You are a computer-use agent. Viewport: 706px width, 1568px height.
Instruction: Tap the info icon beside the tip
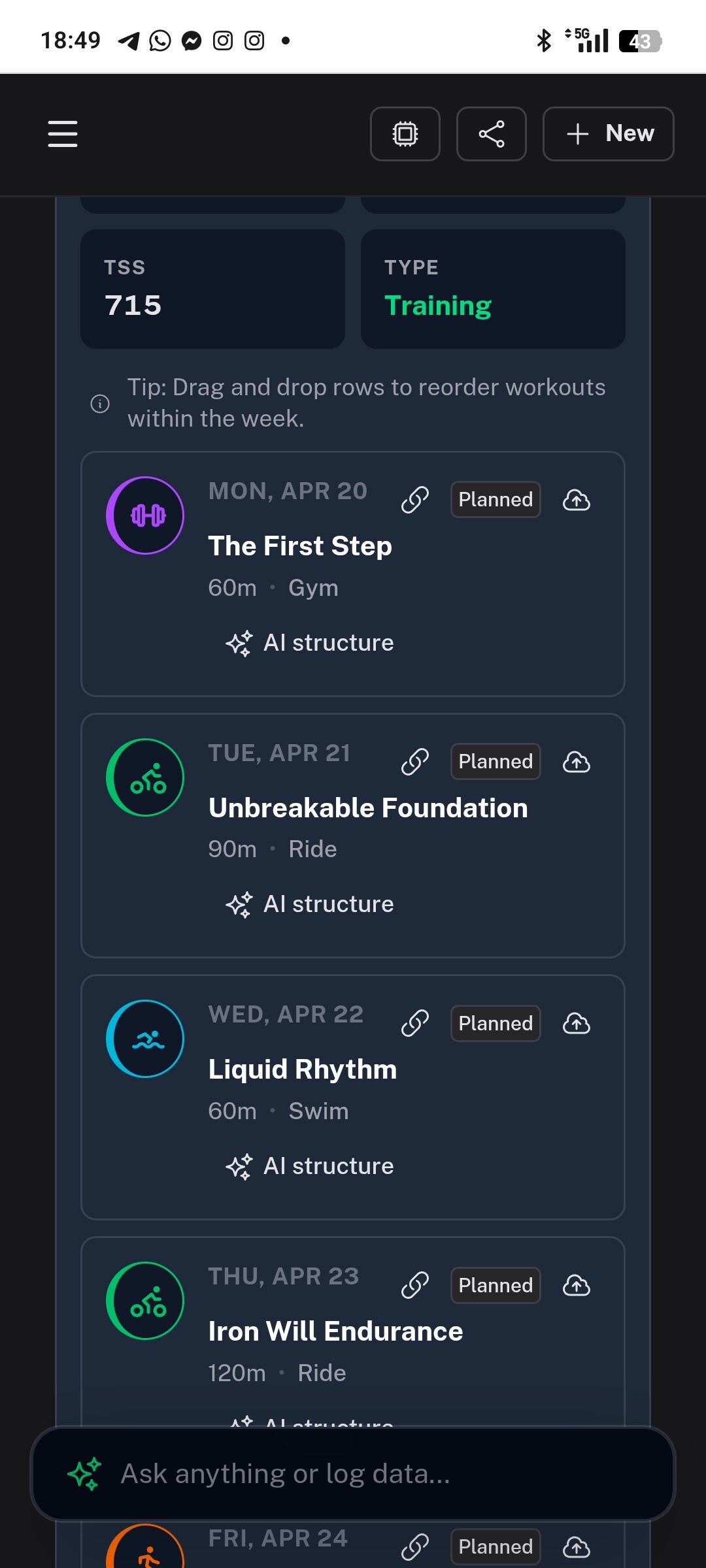tap(100, 404)
